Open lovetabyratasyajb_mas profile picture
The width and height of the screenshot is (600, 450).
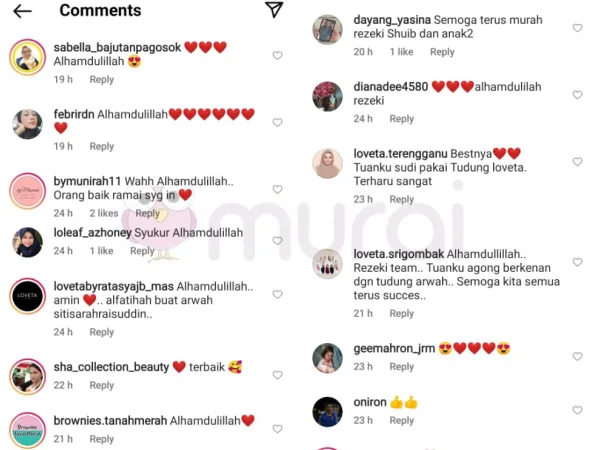28,296
